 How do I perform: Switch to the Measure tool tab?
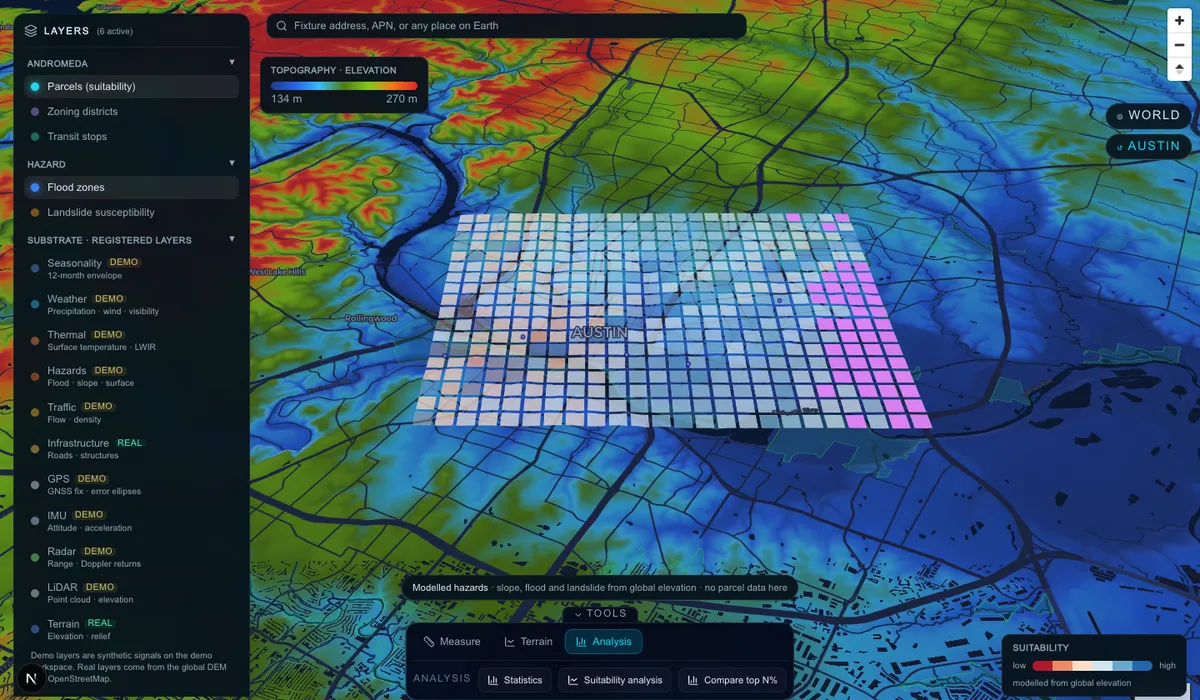[452, 642]
